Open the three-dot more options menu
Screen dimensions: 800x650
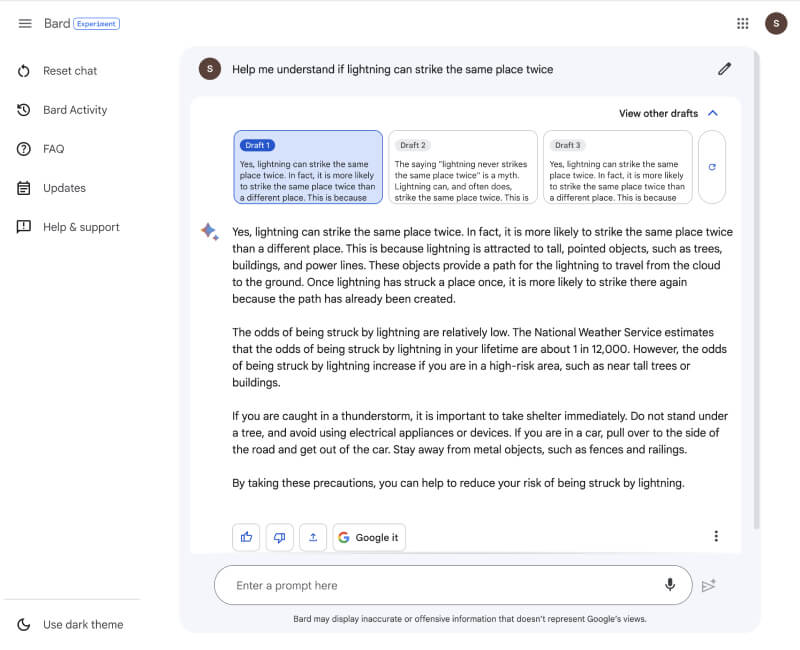[x=716, y=536]
